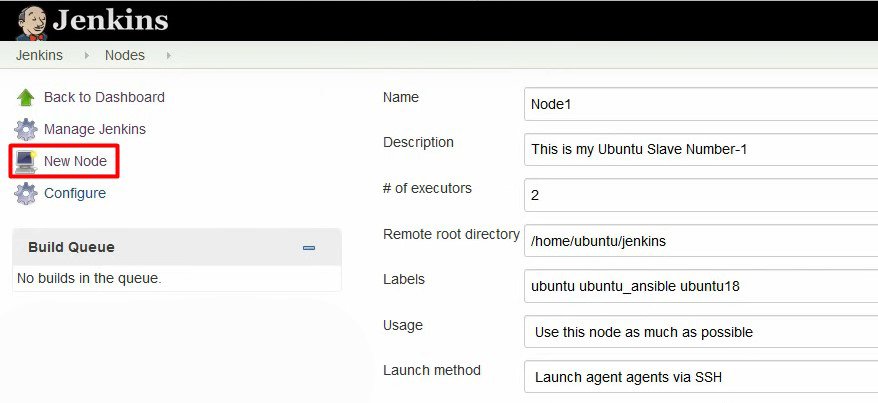The image size is (878, 403).
Task: Open the New Node link
Action: click(x=75, y=161)
